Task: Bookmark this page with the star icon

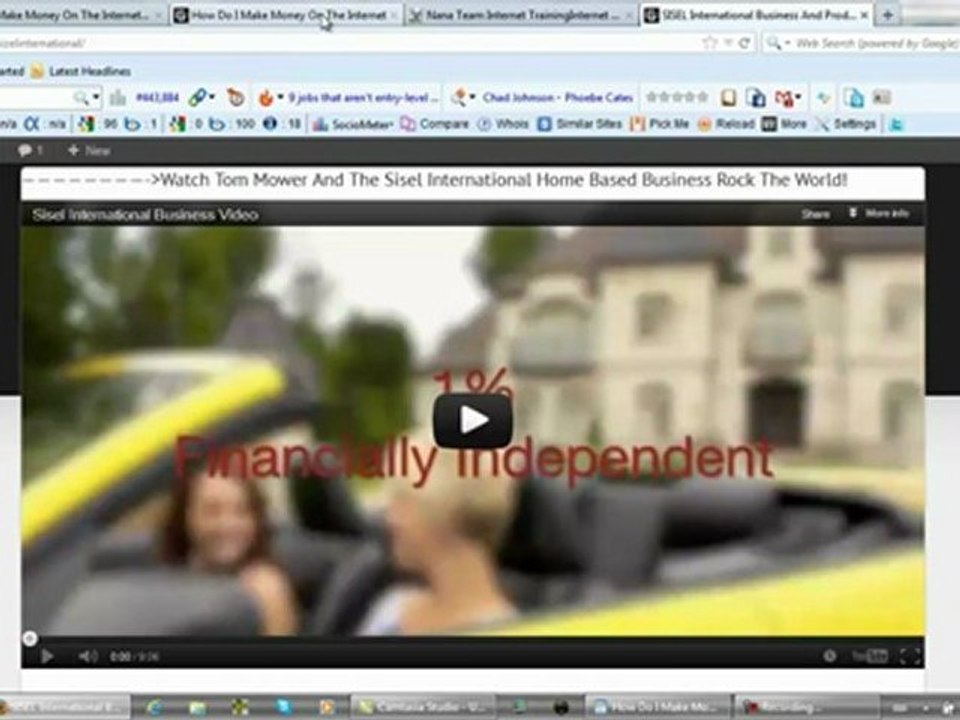Action: pos(710,42)
